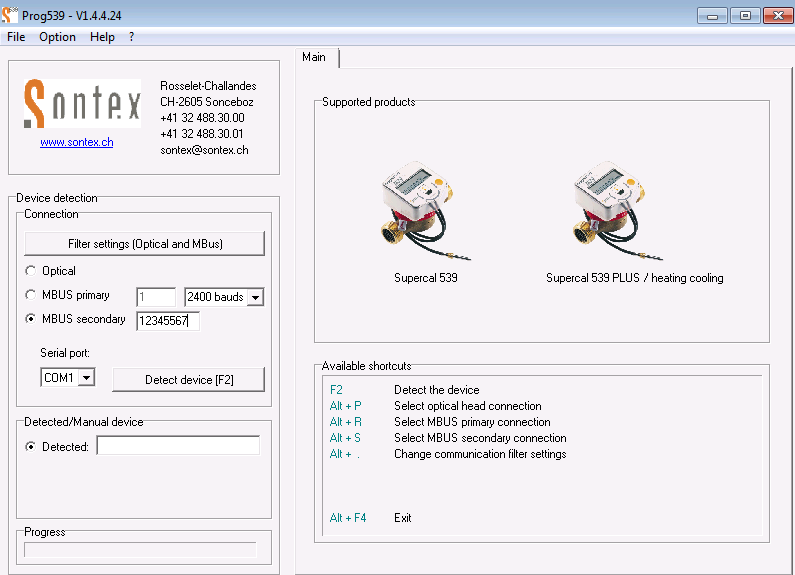The width and height of the screenshot is (795, 575).
Task: Select the Optical connection radio button
Action: (31, 271)
